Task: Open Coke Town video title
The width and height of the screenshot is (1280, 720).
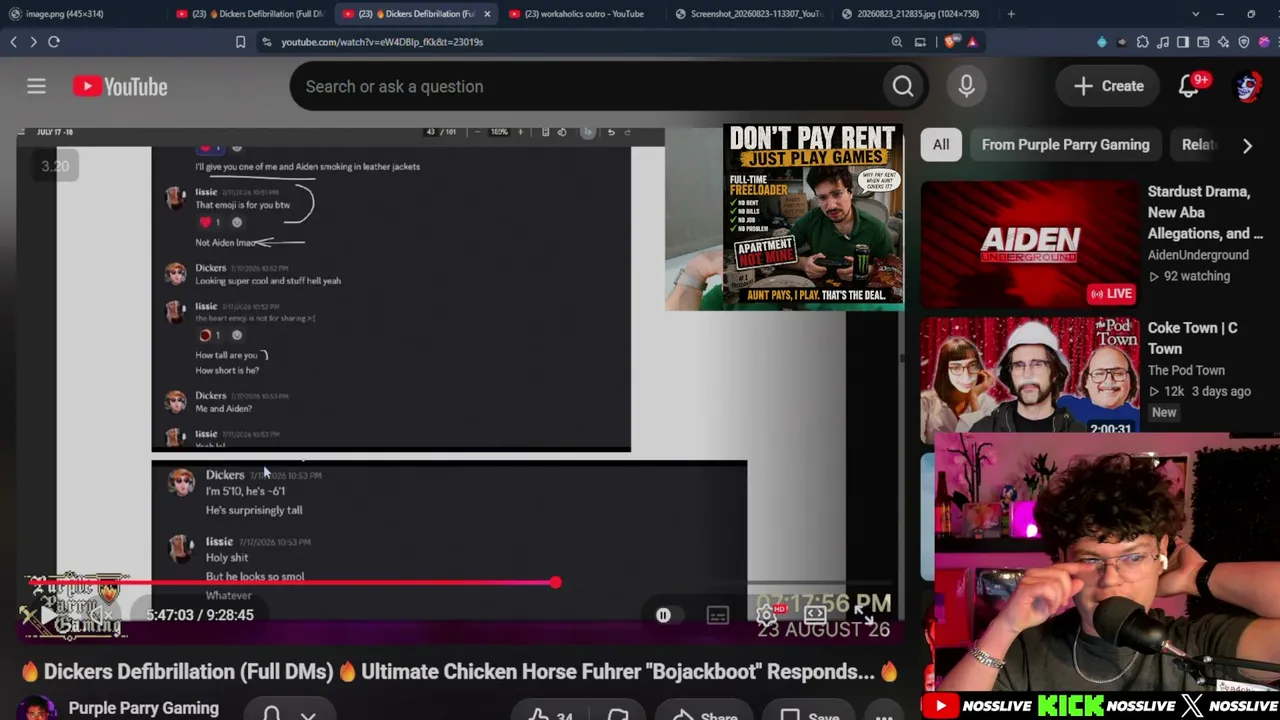Action: coord(1192,338)
